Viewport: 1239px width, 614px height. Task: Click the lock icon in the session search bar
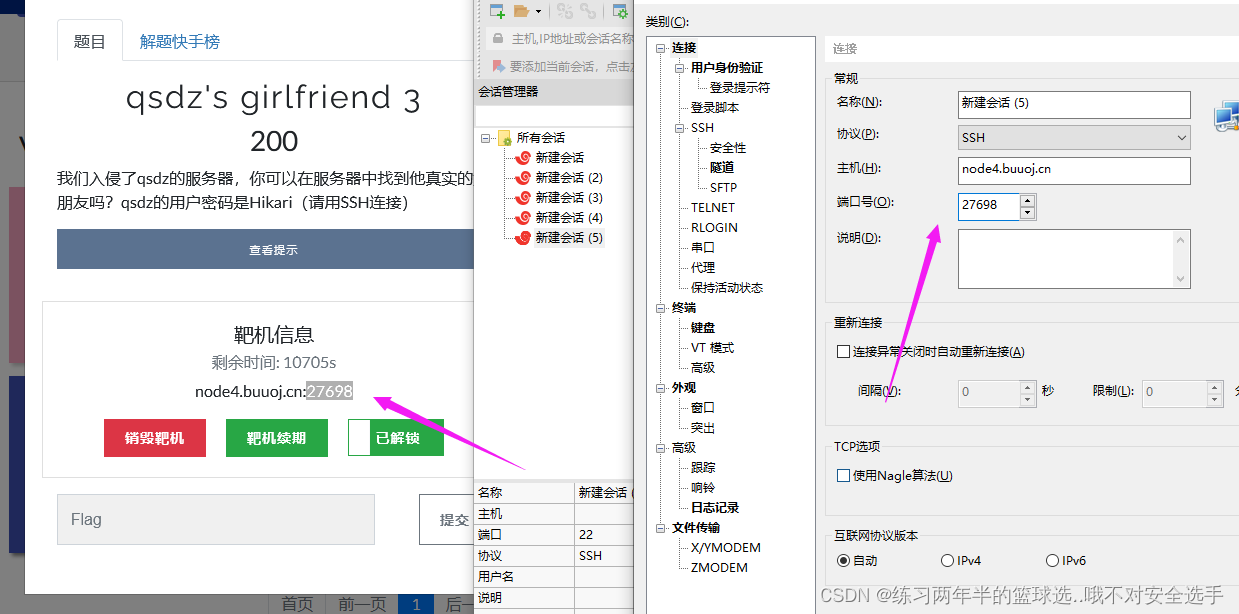497,37
